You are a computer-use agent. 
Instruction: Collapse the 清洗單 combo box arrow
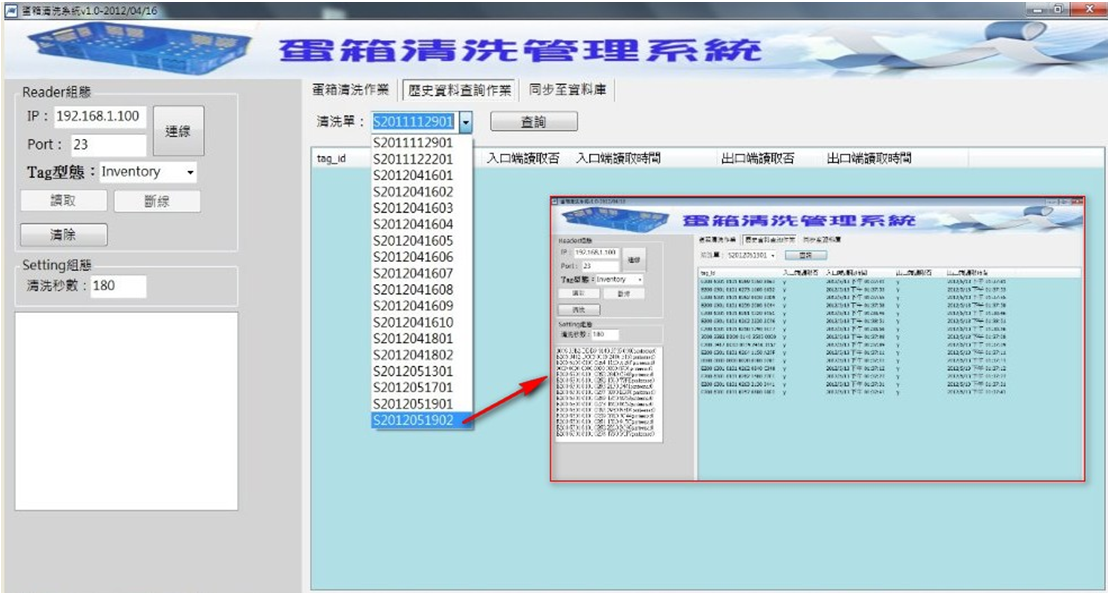tap(465, 122)
